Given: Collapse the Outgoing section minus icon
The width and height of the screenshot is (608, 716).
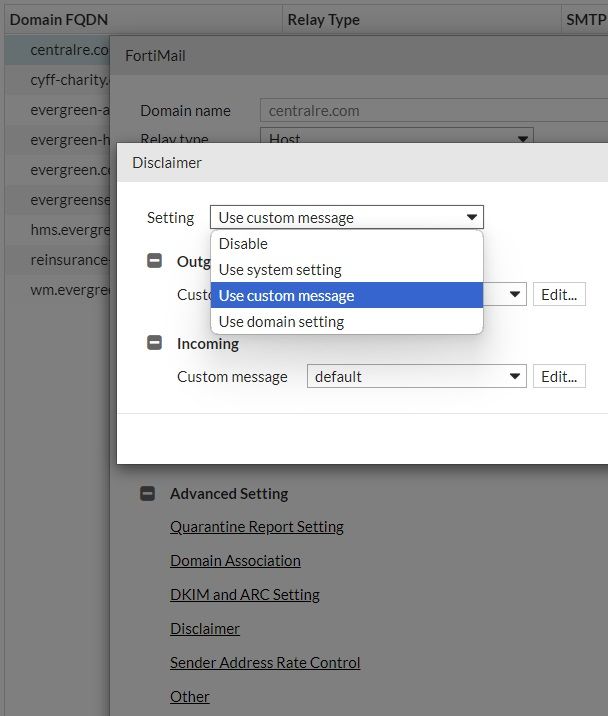Looking at the screenshot, I should [x=154, y=261].
